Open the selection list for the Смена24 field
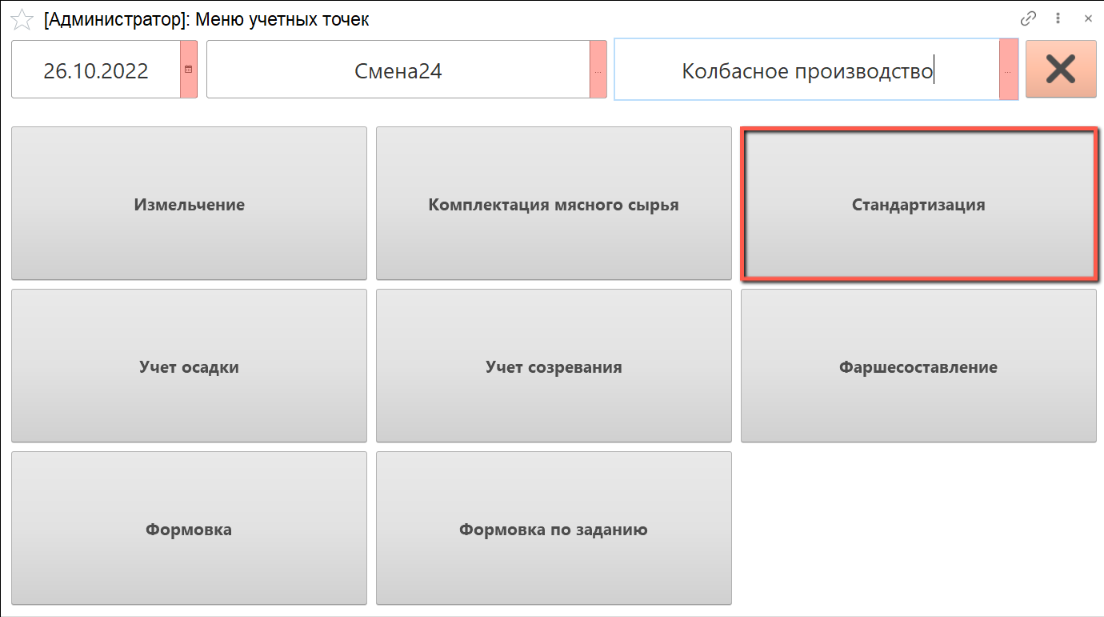This screenshot has height=617, width=1104. click(598, 70)
